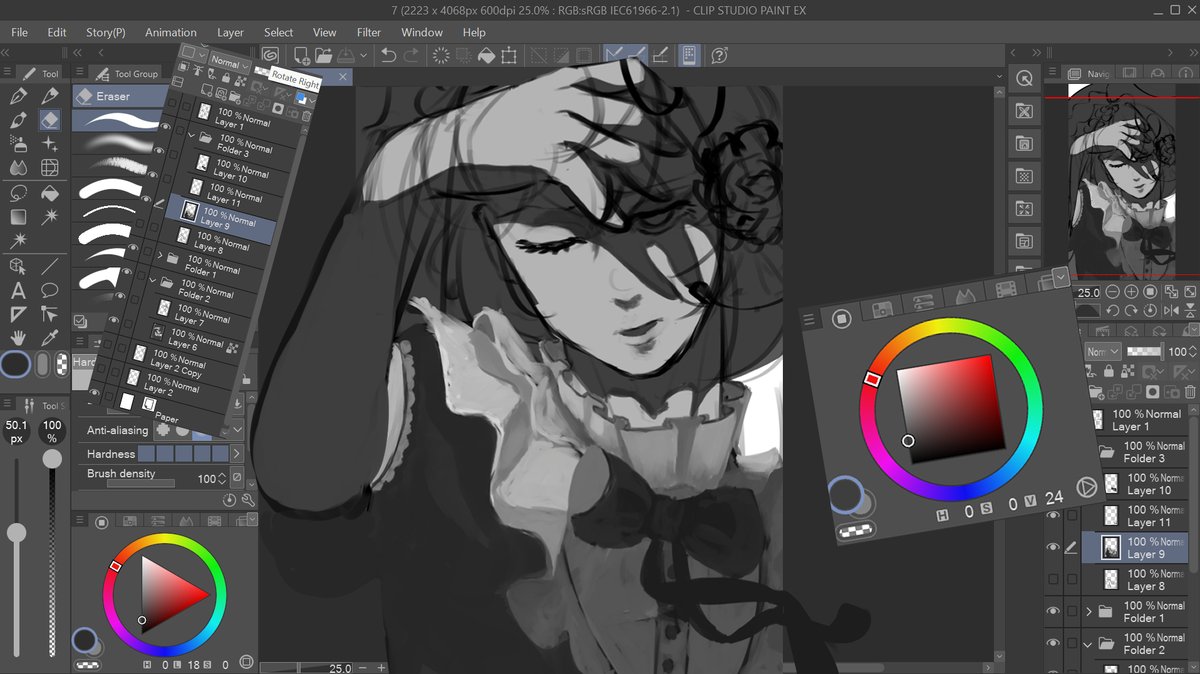Image resolution: width=1200 pixels, height=674 pixels.
Task: Select the Eraser tool group header
Action: point(120,96)
